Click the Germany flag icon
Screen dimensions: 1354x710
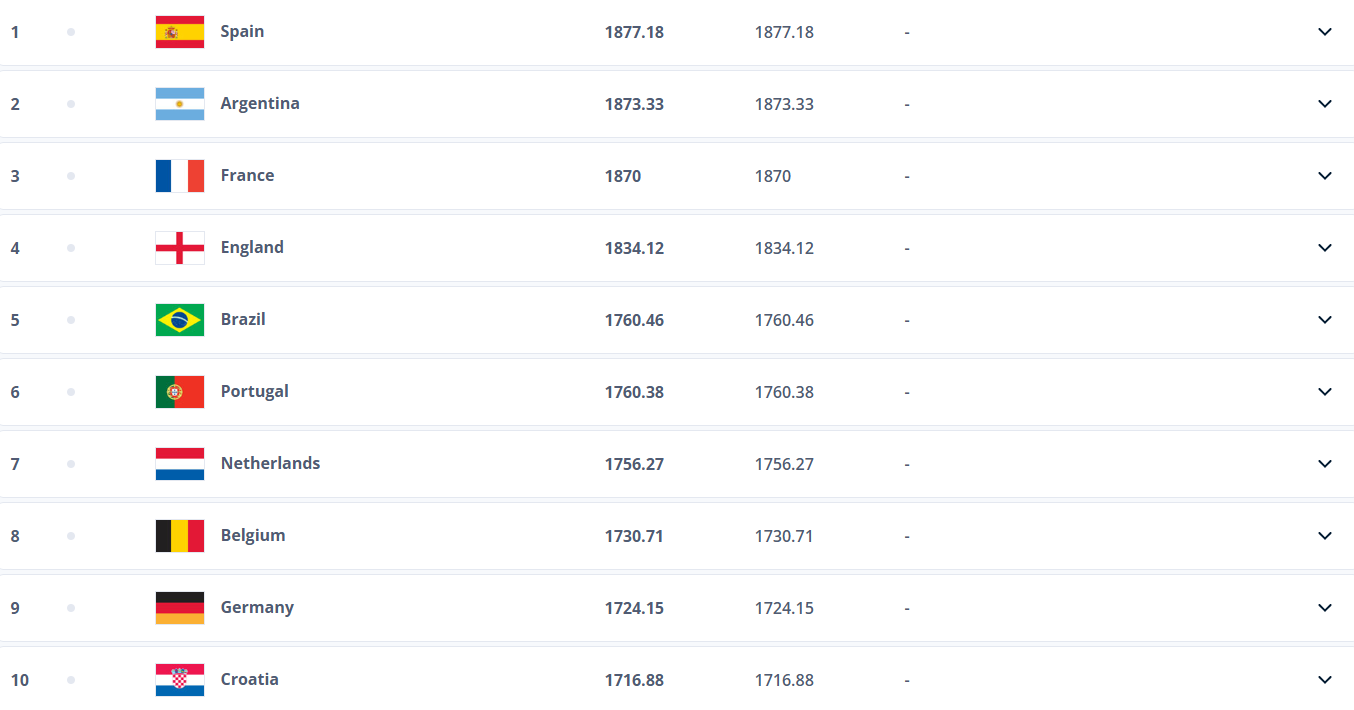coord(180,608)
